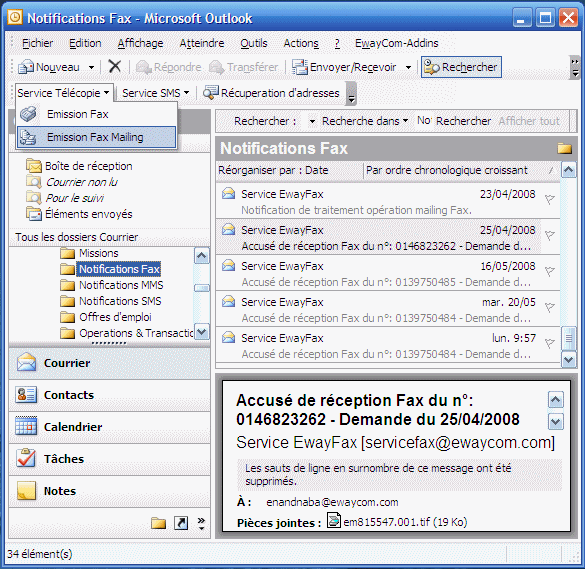Open the ? help menu
585x569 pixels.
337,43
